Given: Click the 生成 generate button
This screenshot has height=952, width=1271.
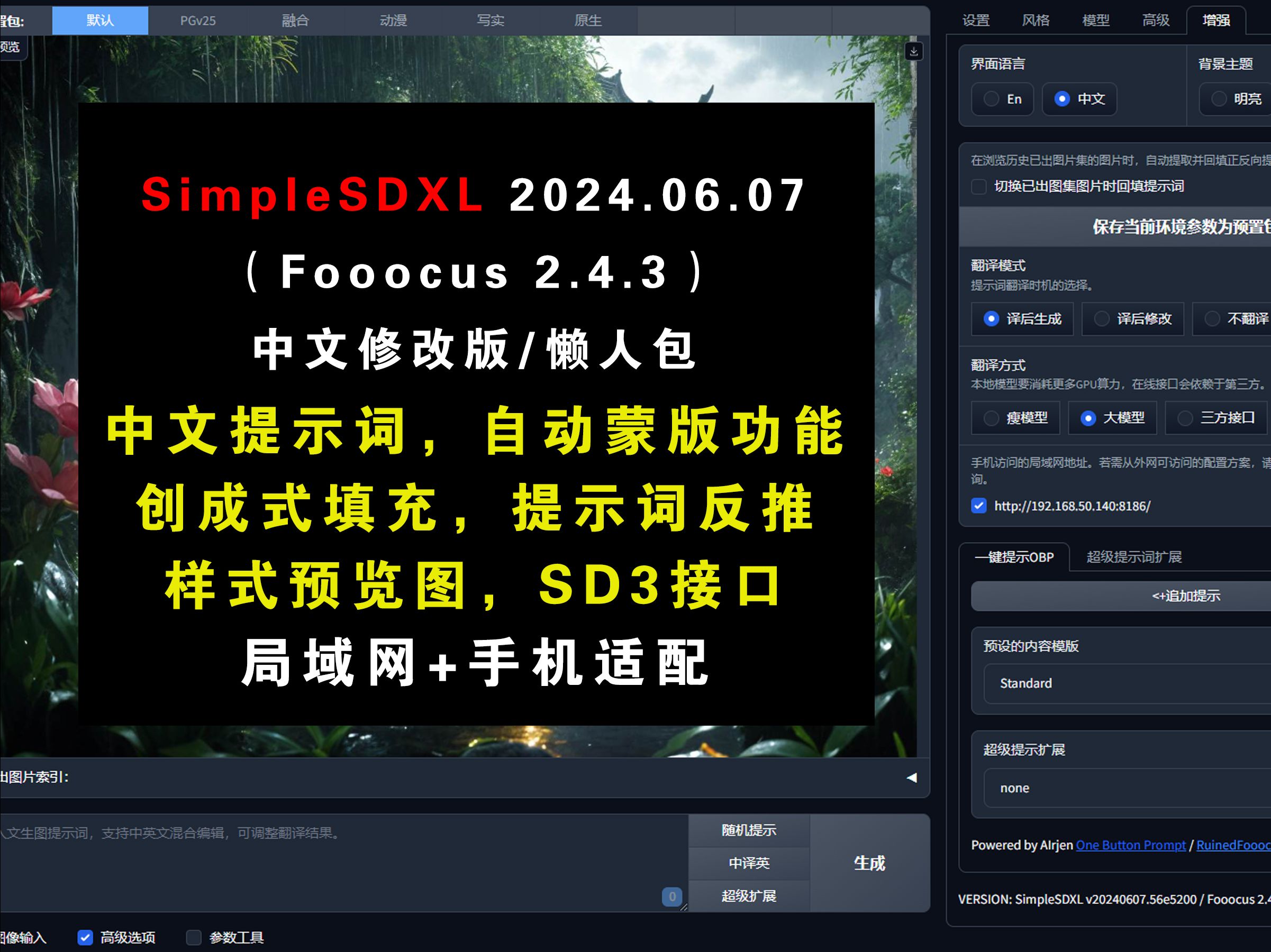Looking at the screenshot, I should pyautogui.click(x=869, y=863).
